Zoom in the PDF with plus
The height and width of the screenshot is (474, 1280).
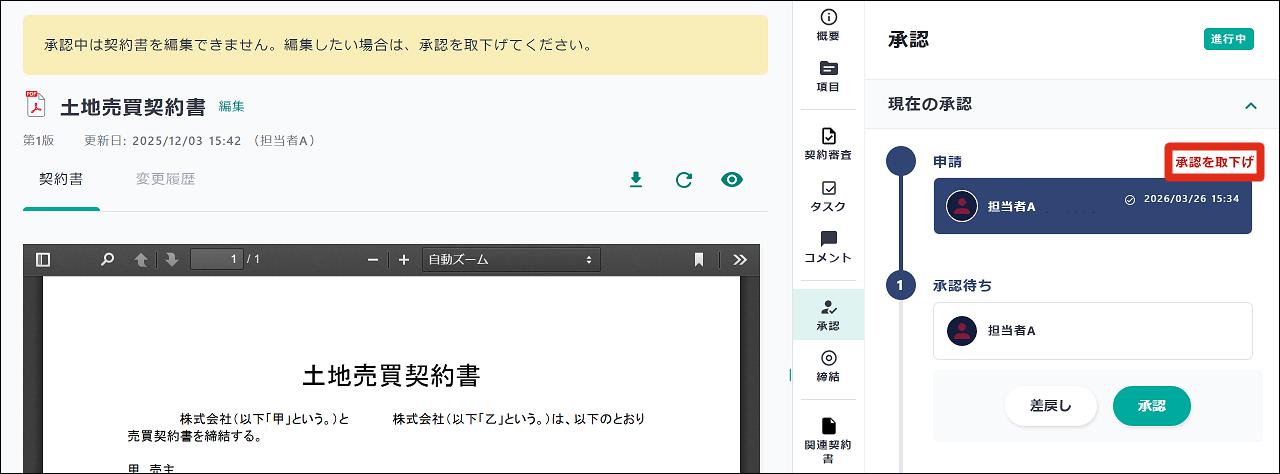(404, 260)
